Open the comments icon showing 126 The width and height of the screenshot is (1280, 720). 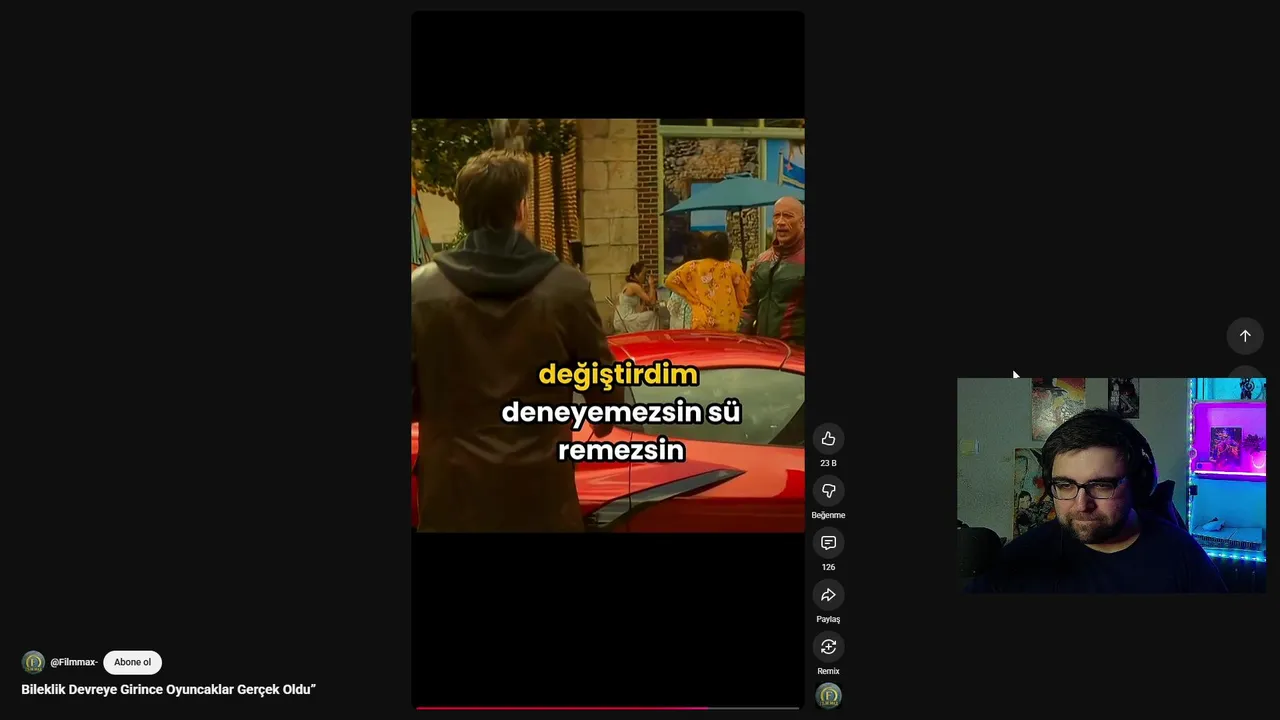828,543
